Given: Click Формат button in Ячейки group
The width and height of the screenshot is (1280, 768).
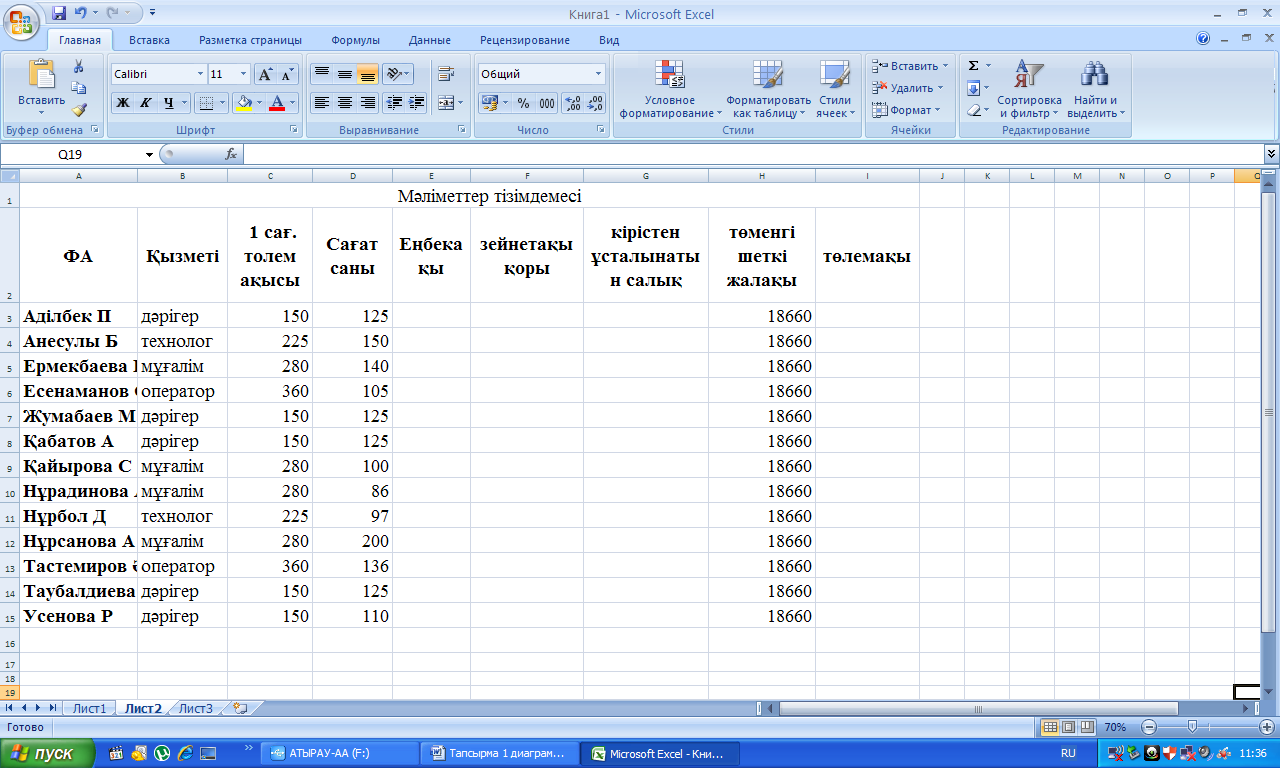Looking at the screenshot, I should pos(905,110).
